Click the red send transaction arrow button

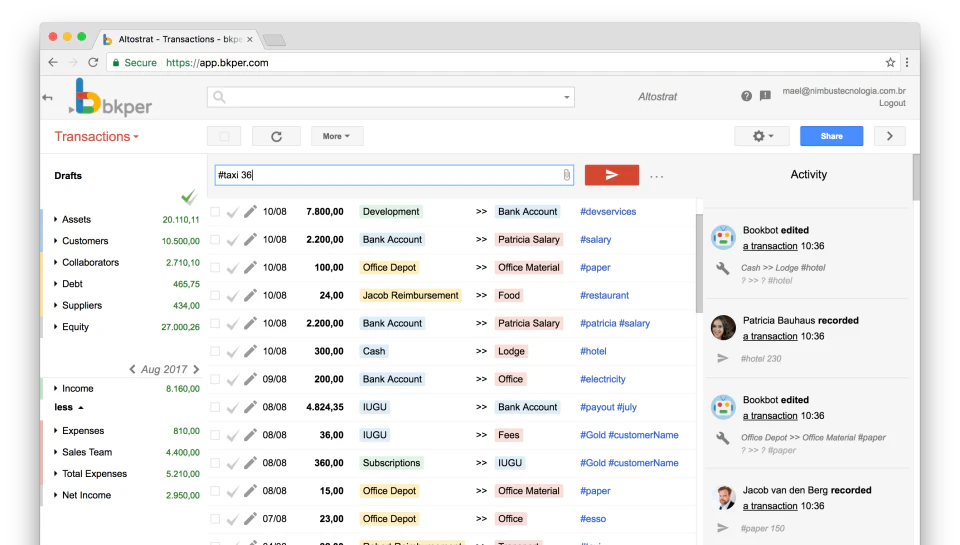pos(612,175)
